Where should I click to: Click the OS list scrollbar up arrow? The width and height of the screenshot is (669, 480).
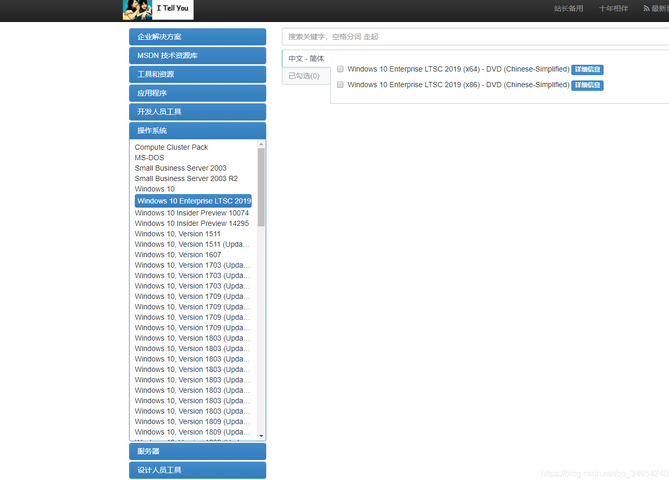click(261, 145)
